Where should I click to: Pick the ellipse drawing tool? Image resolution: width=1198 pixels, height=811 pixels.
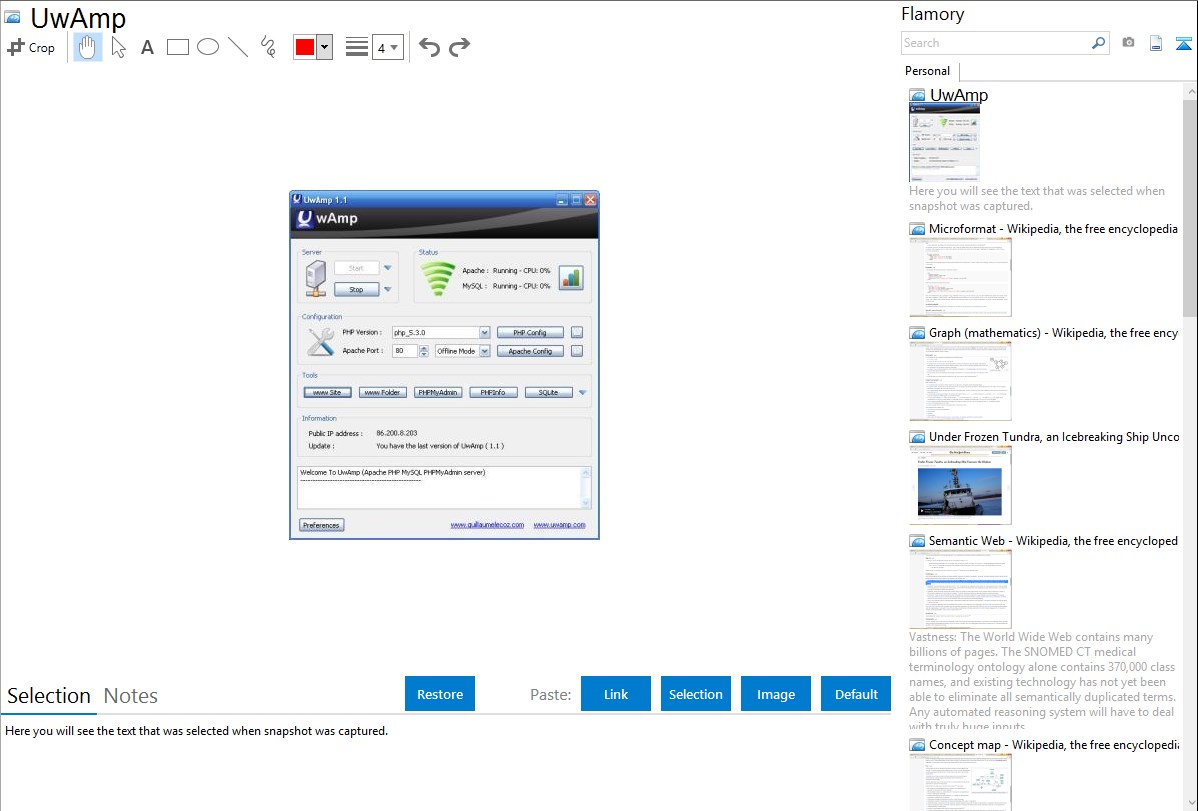208,47
